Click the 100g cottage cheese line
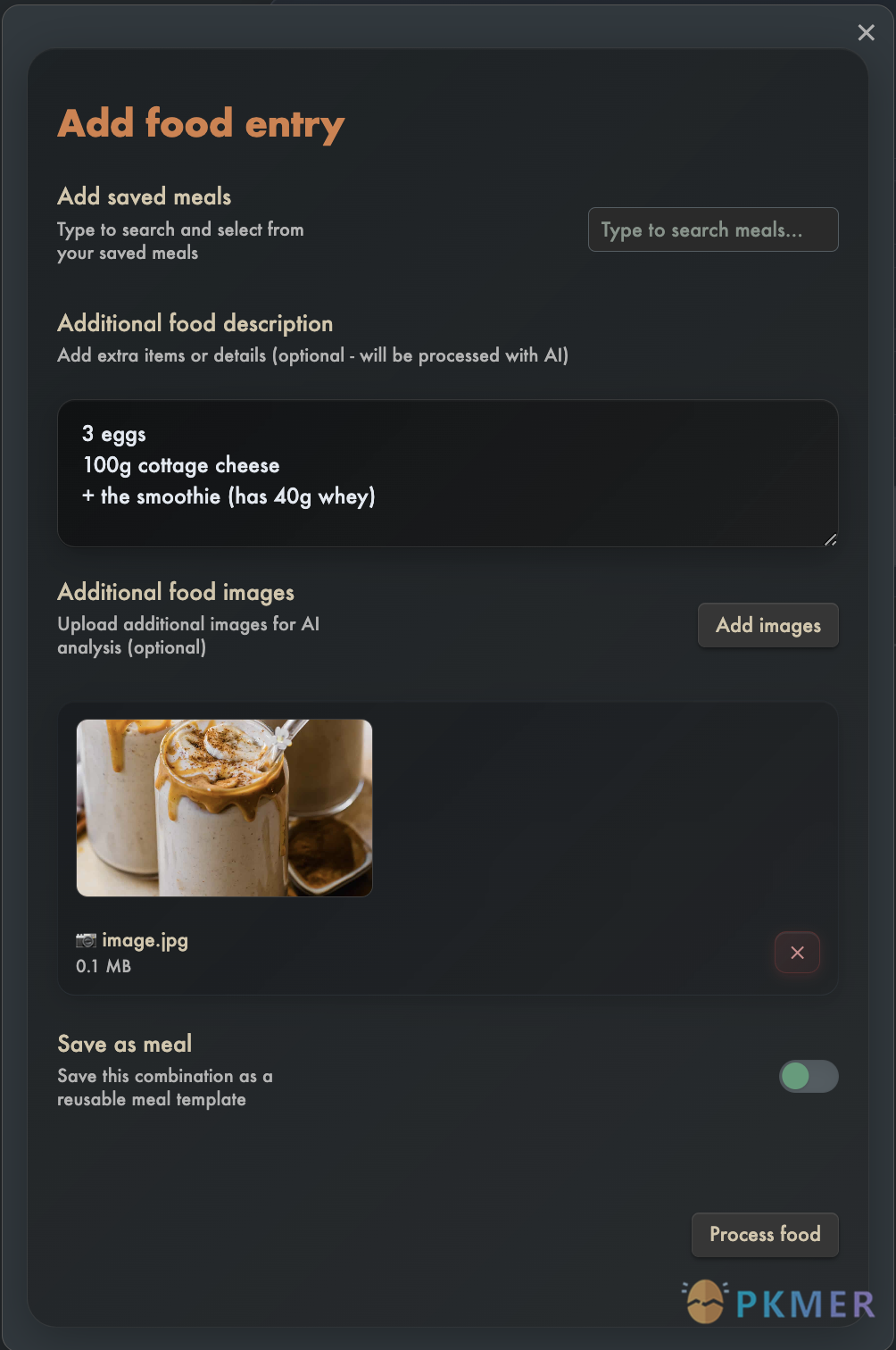The width and height of the screenshot is (896, 1350). pos(180,465)
